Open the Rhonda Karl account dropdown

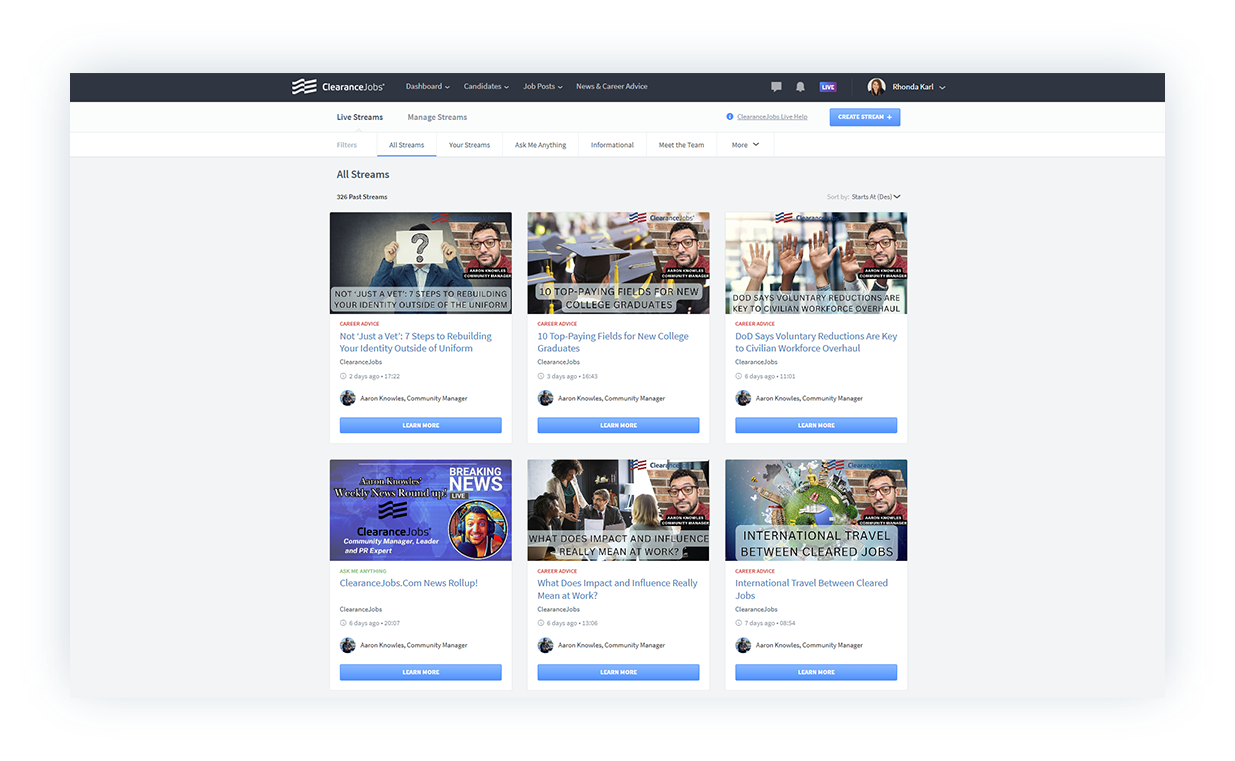point(919,87)
